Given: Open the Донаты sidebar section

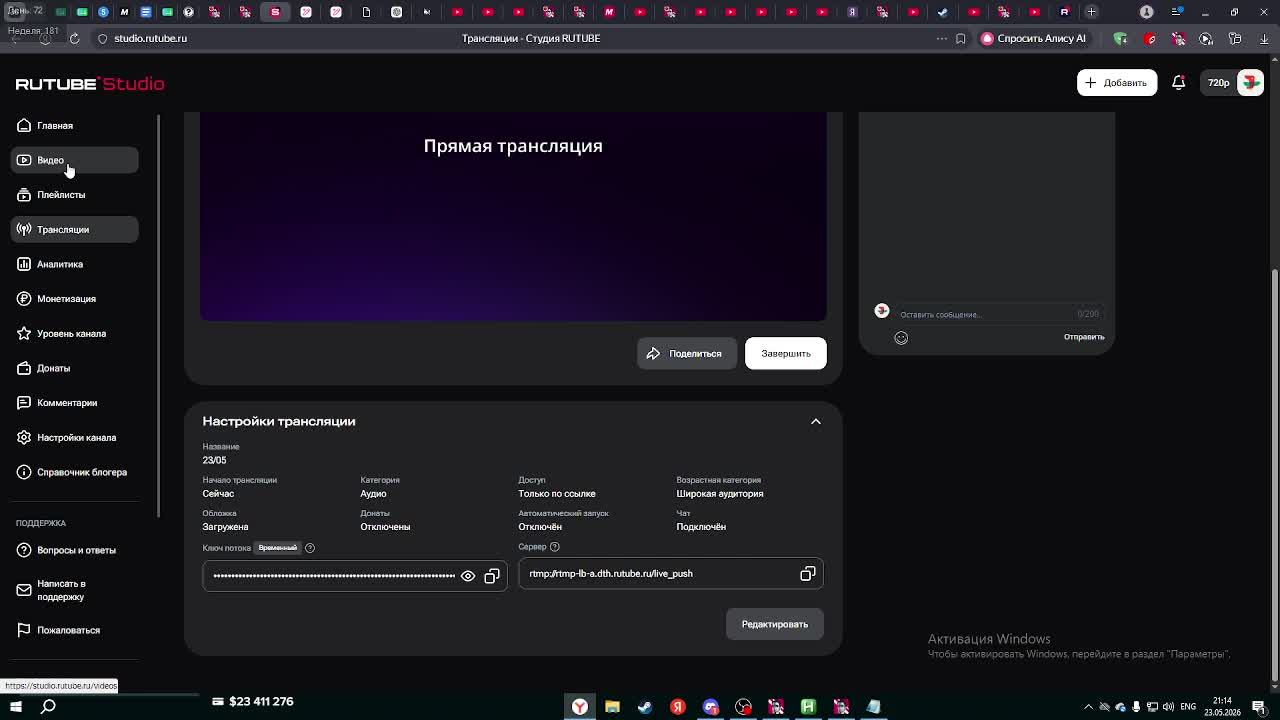Looking at the screenshot, I should (75, 368).
